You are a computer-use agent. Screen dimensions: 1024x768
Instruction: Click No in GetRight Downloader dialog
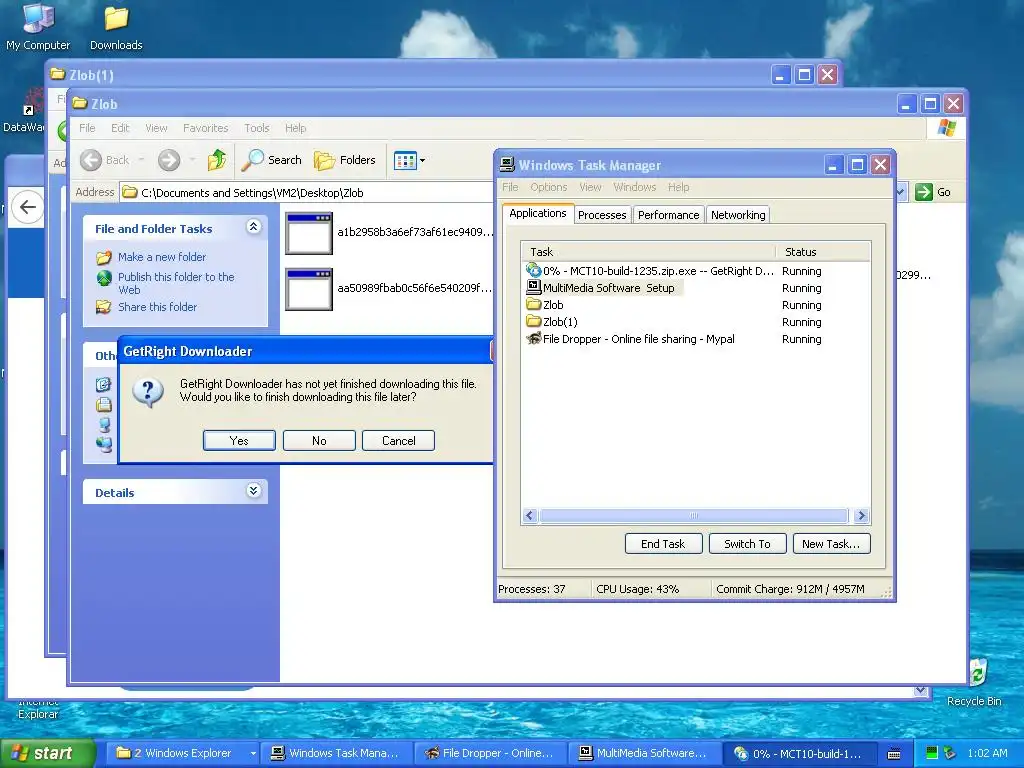point(319,441)
